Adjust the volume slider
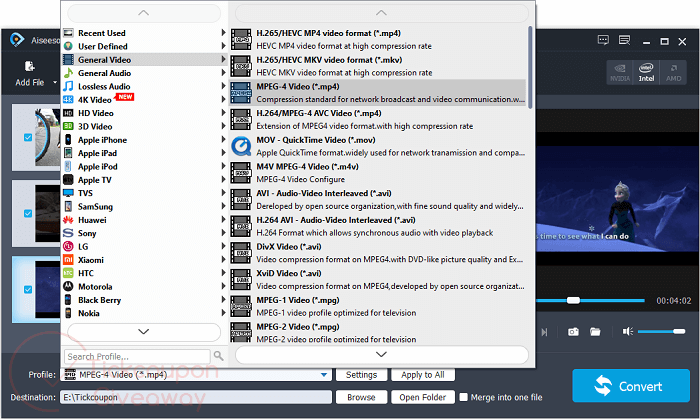Viewport: 700px width, 419px height. (661, 331)
